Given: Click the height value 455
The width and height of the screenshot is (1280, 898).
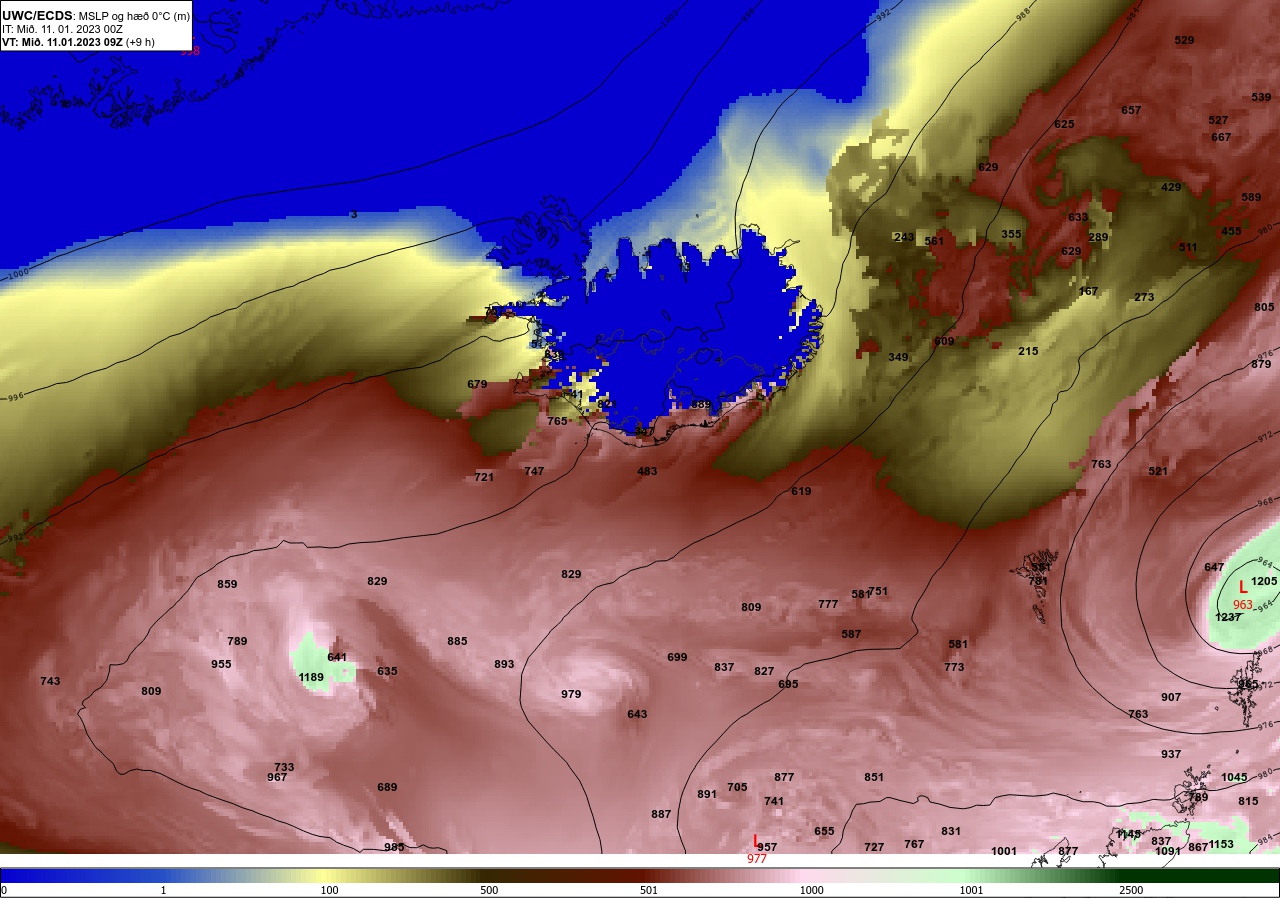Looking at the screenshot, I should [x=1231, y=231].
